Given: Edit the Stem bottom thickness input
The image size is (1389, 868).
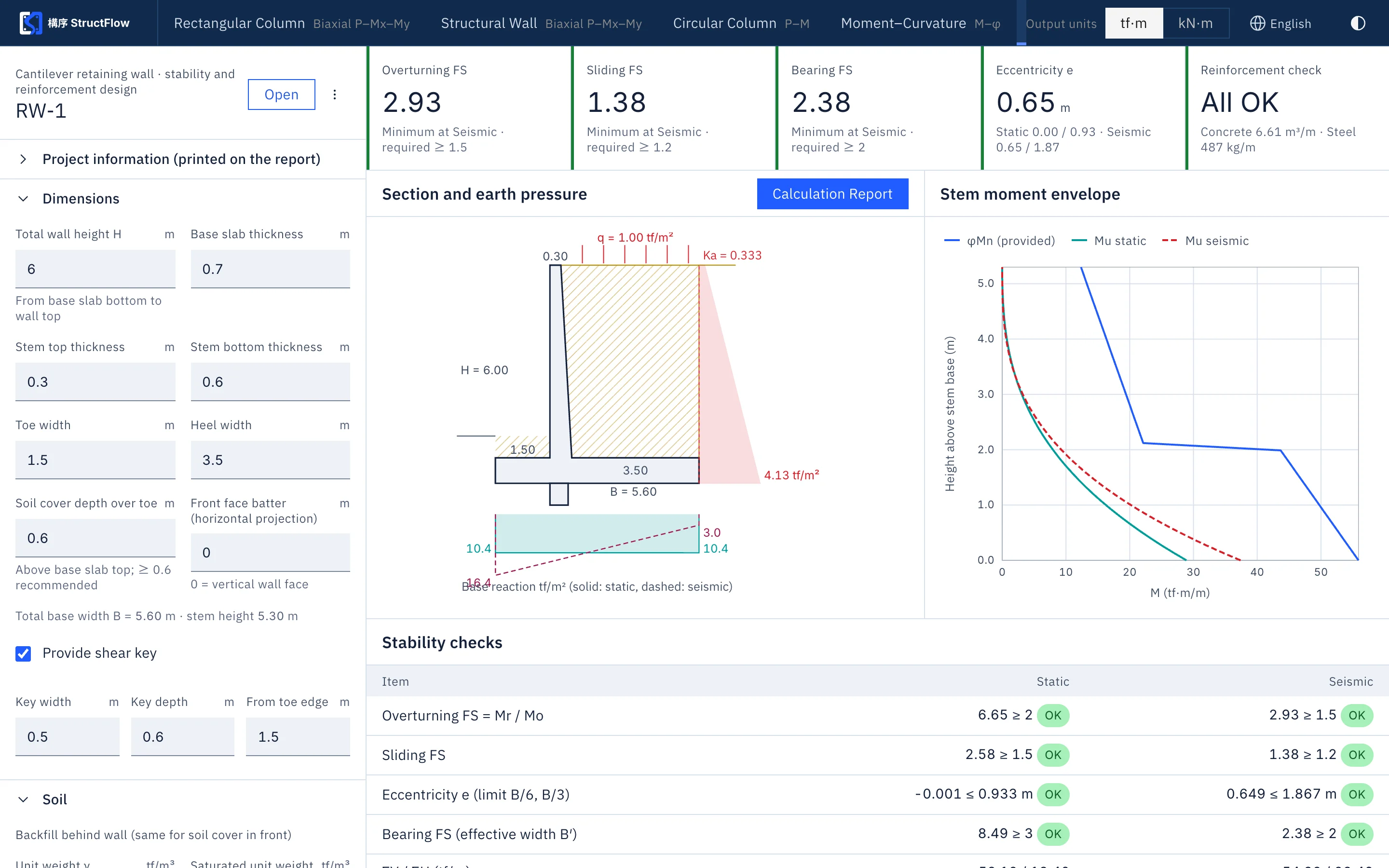Looking at the screenshot, I should point(271,382).
